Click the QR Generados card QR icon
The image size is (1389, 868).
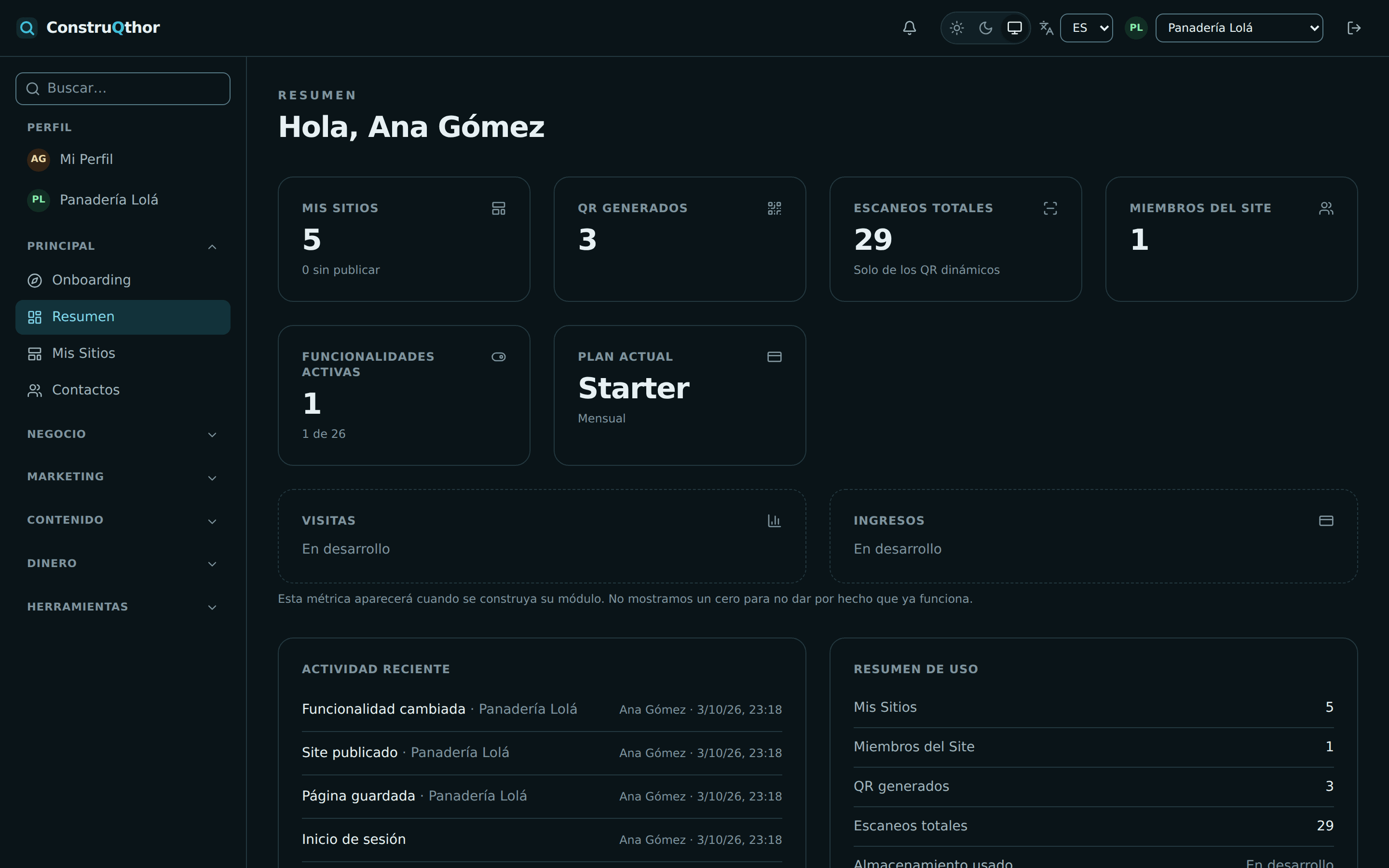(774, 208)
